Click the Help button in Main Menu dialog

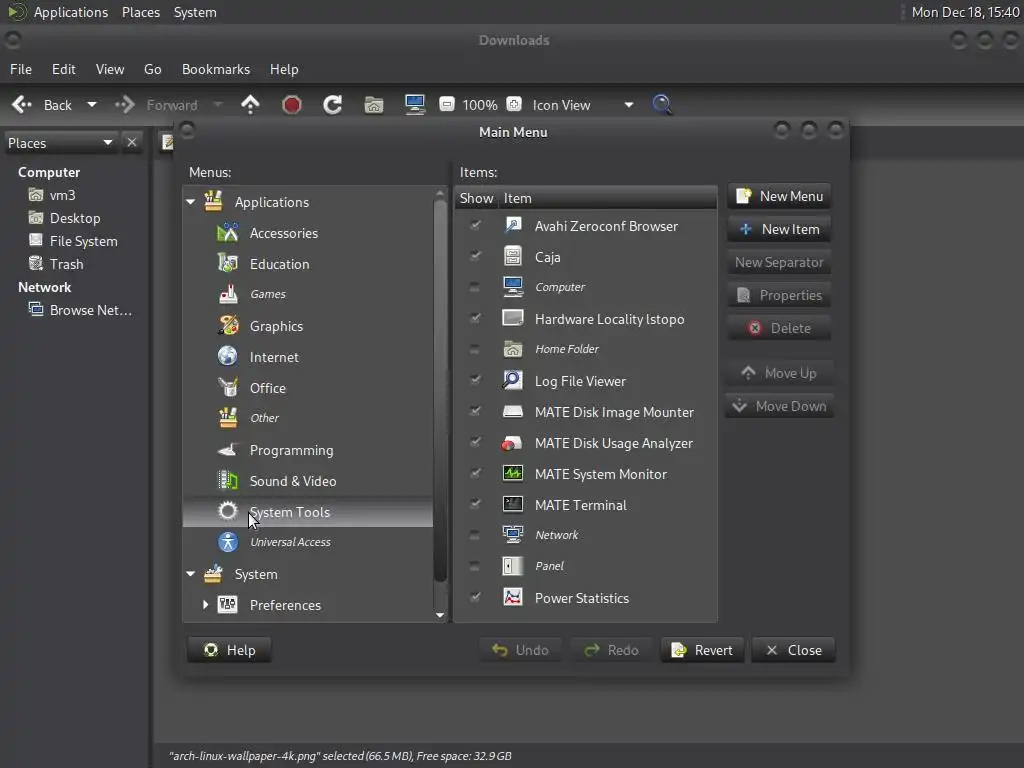pyautogui.click(x=229, y=650)
